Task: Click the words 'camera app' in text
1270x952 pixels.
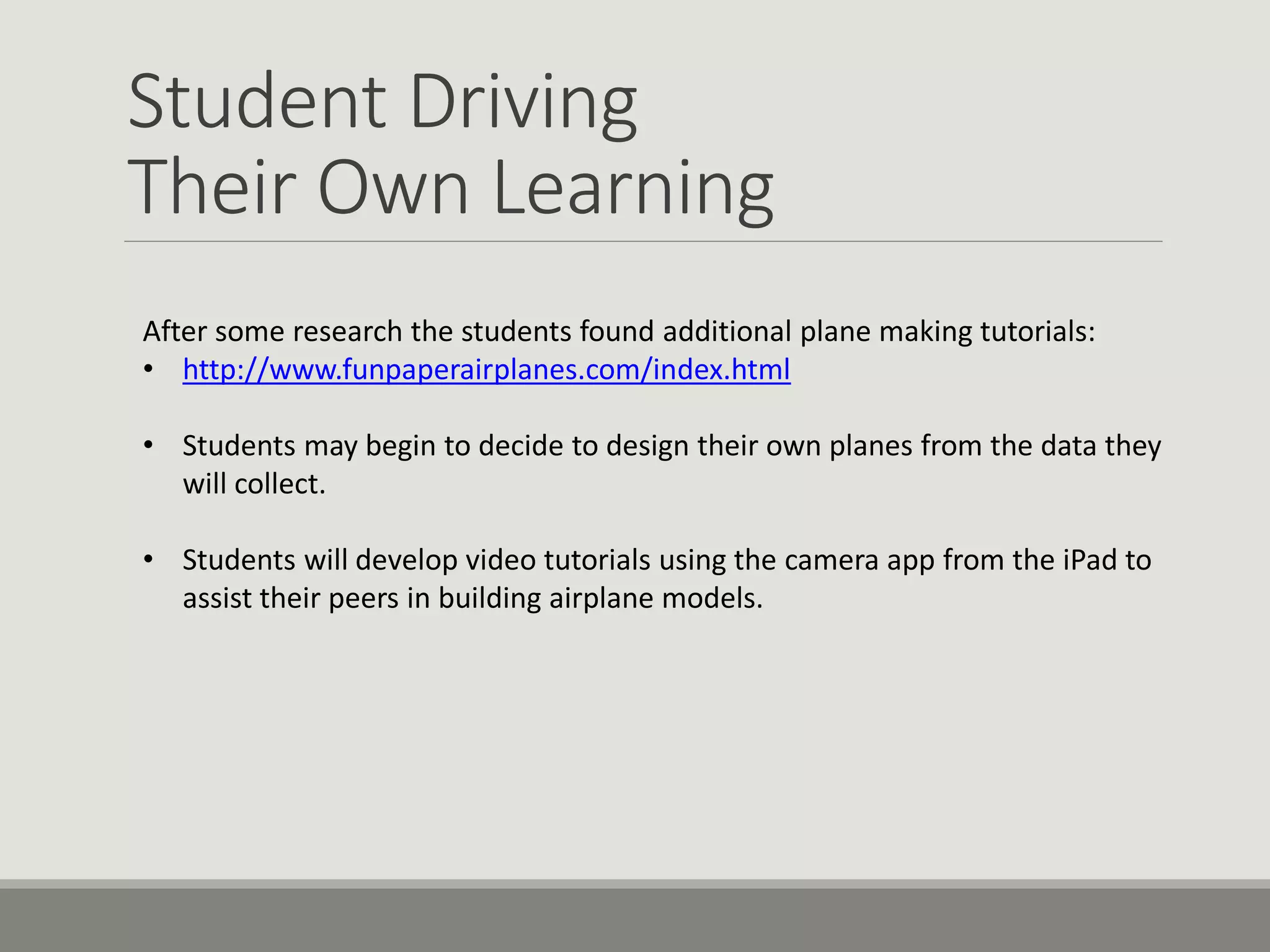Action: (859, 560)
